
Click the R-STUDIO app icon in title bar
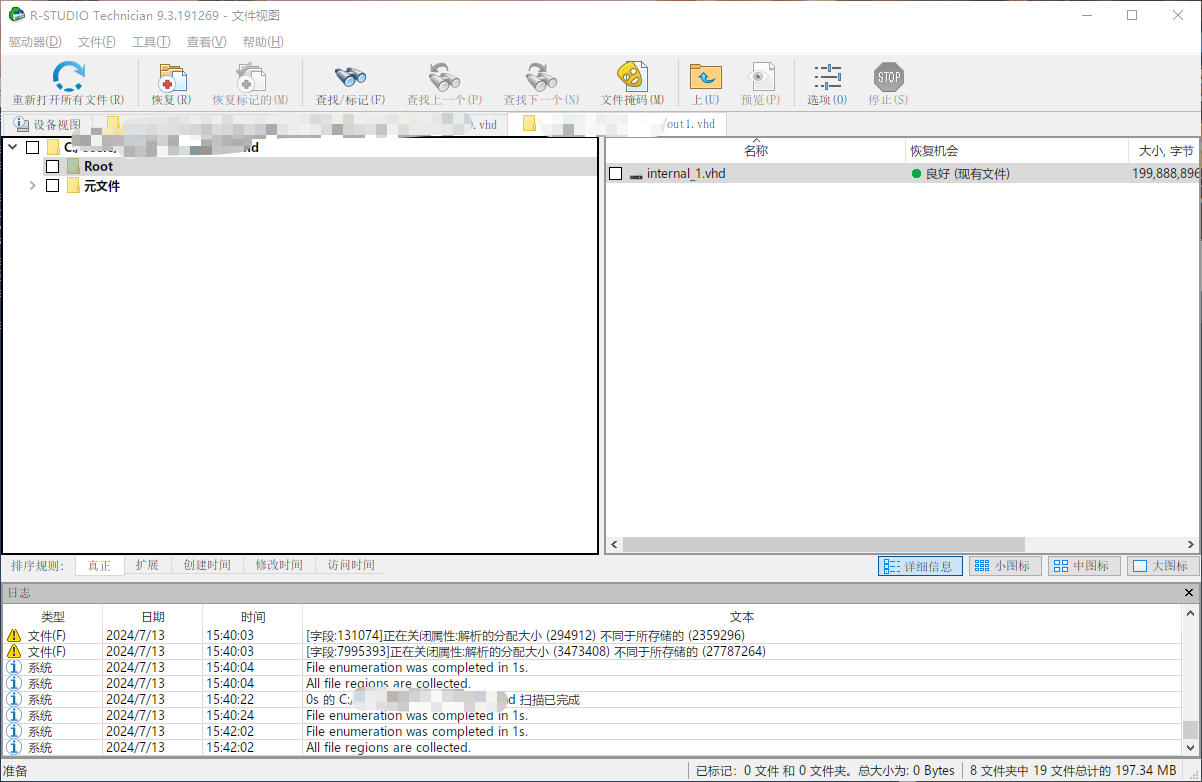tap(16, 15)
